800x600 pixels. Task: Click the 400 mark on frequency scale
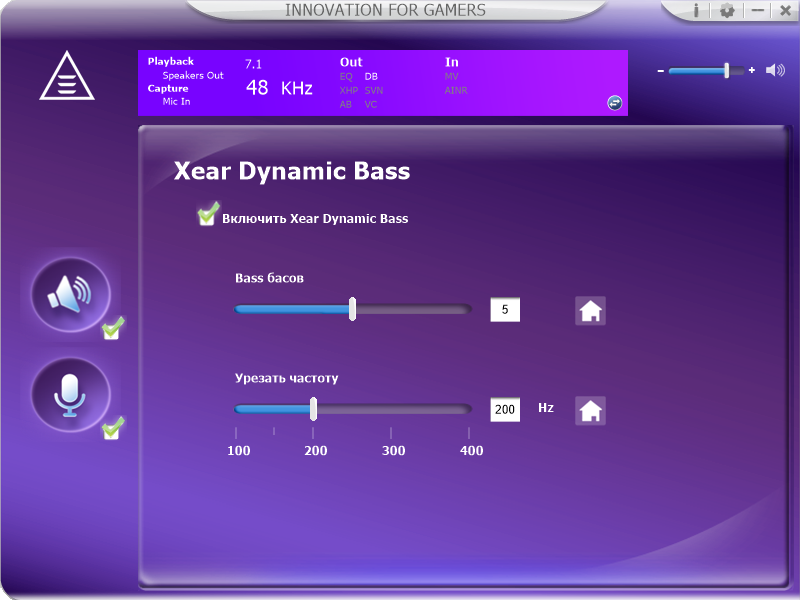point(471,451)
